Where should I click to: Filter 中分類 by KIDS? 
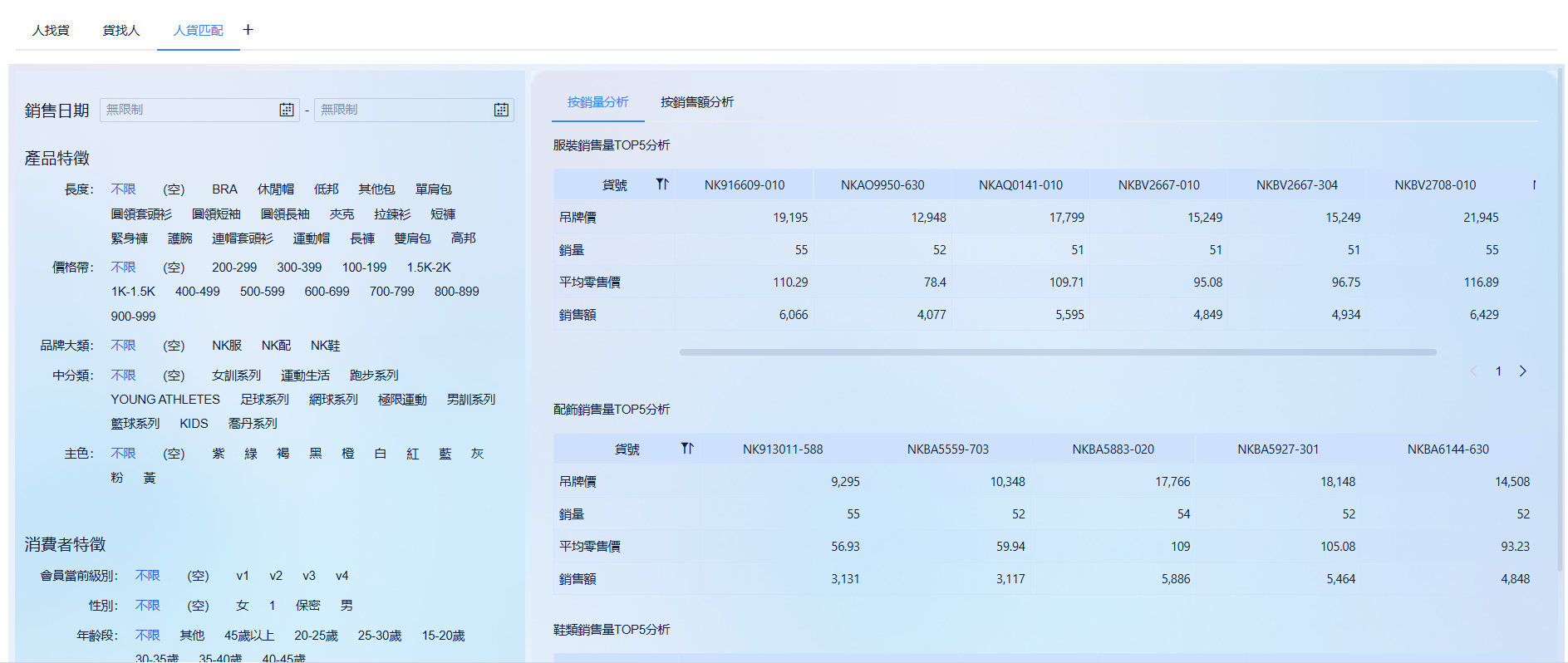click(194, 424)
